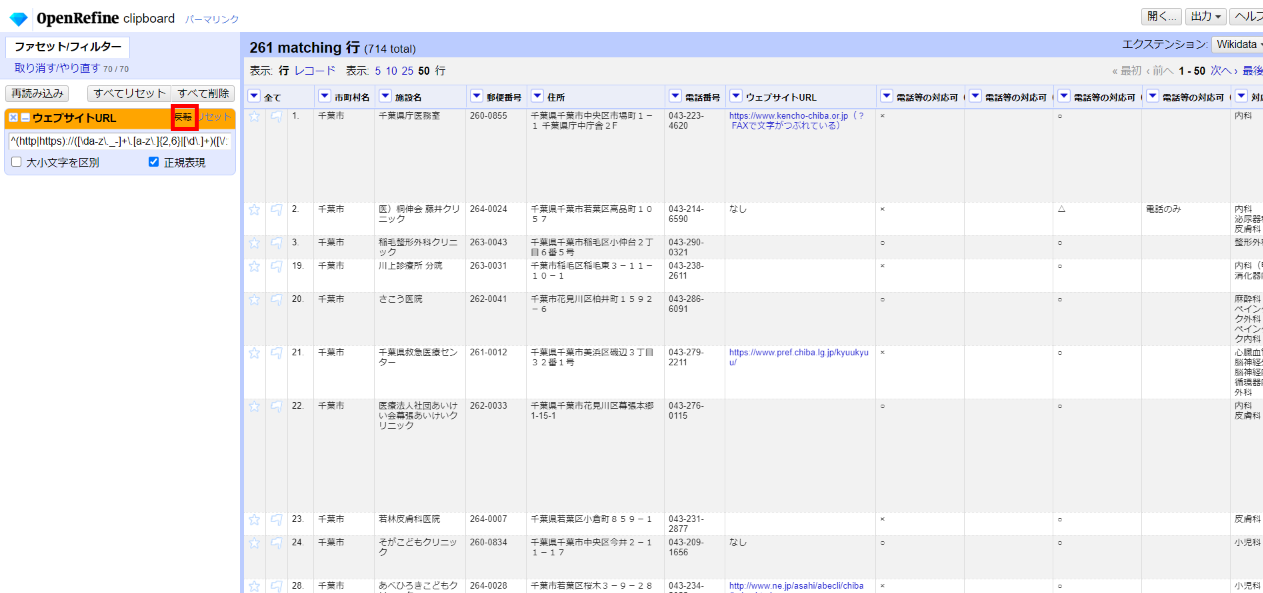Screen dimensions: 1263x593
Task: Show 5 rows per page
Action: tap(378, 71)
